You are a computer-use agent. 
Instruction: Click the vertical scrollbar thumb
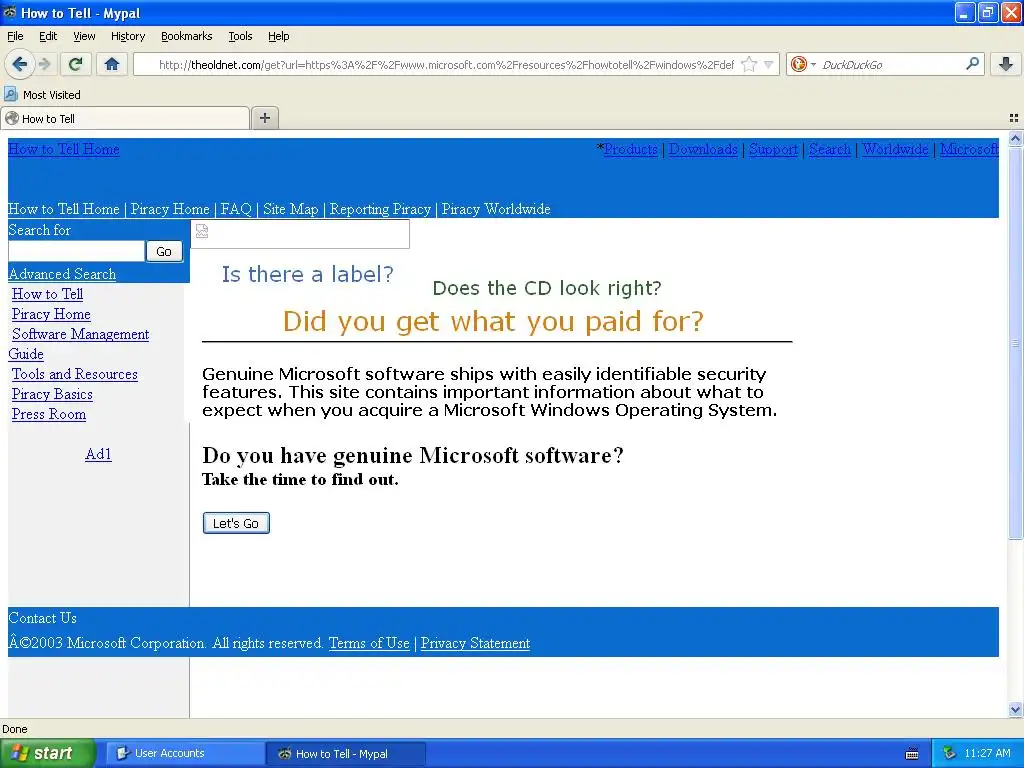1015,343
